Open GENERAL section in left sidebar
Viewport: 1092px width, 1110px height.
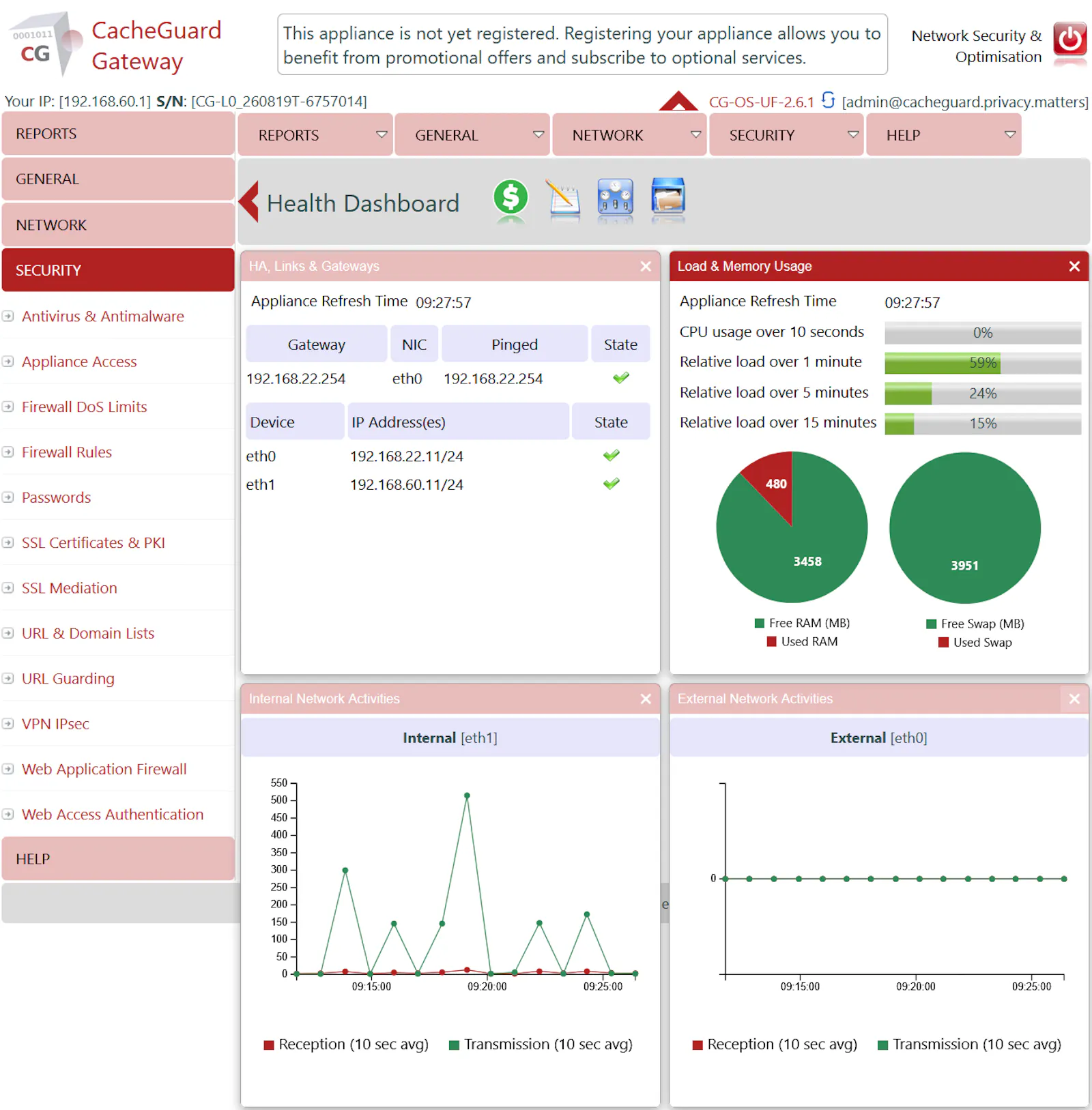(118, 179)
